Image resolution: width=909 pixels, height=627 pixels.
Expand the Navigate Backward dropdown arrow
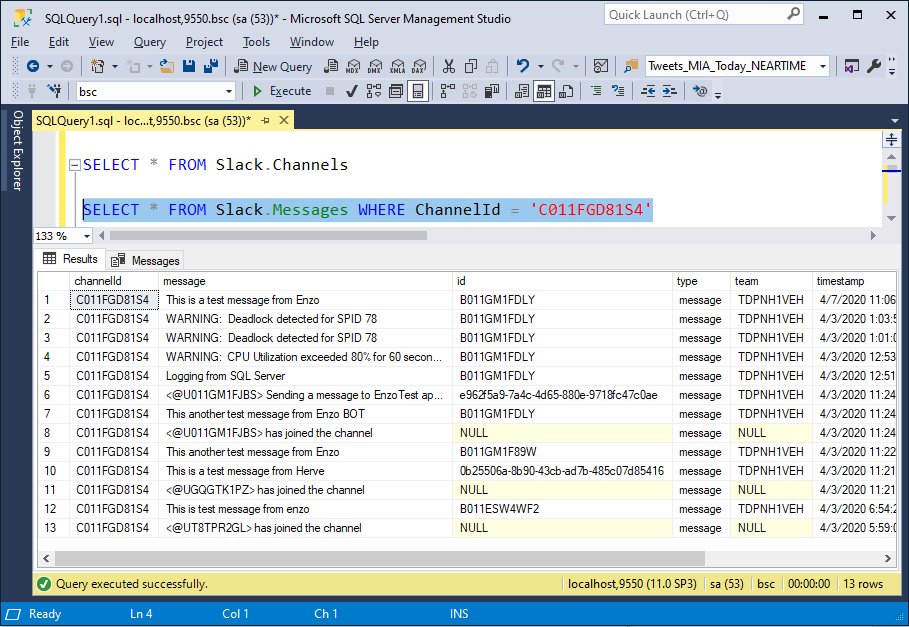pyautogui.click(x=49, y=66)
